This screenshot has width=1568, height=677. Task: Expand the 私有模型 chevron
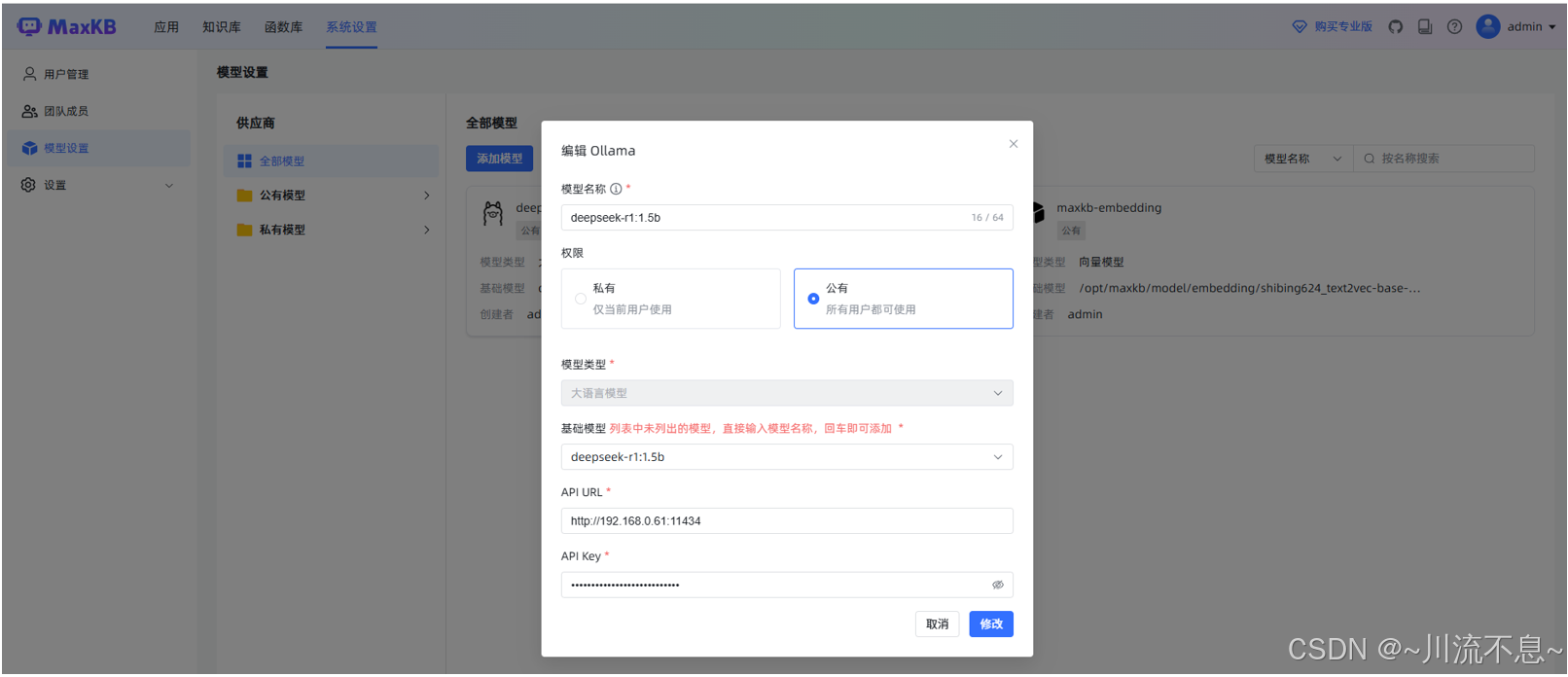pyautogui.click(x=427, y=230)
